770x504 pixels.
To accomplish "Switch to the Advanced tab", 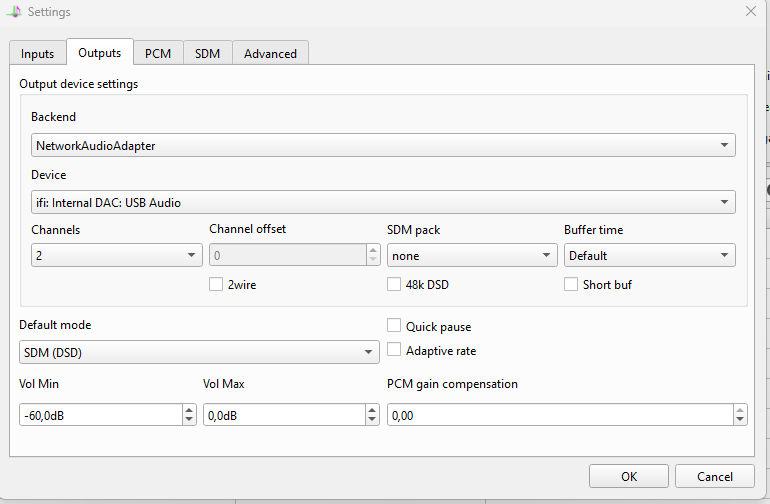I will (270, 53).
